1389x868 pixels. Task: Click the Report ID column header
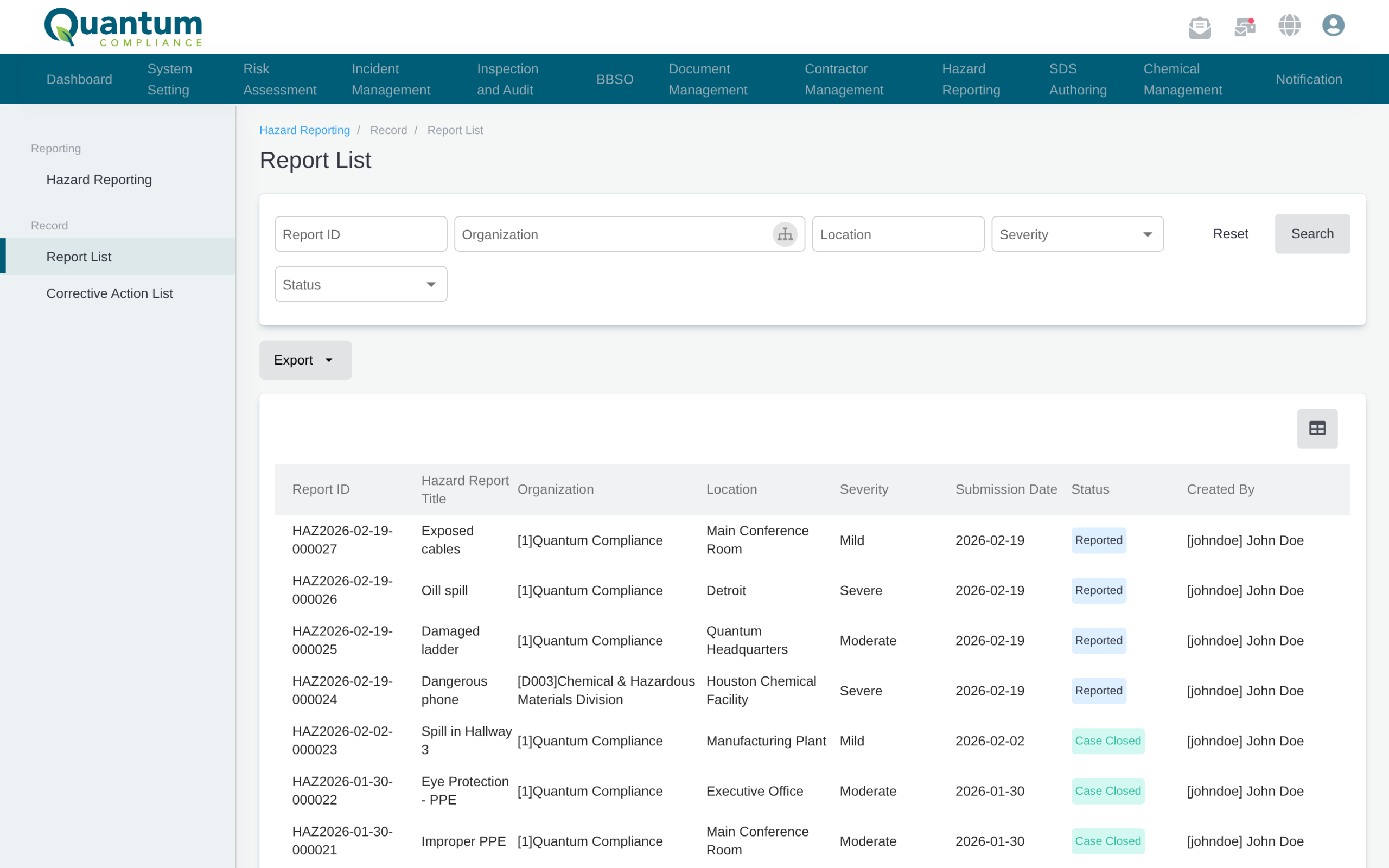point(321,489)
